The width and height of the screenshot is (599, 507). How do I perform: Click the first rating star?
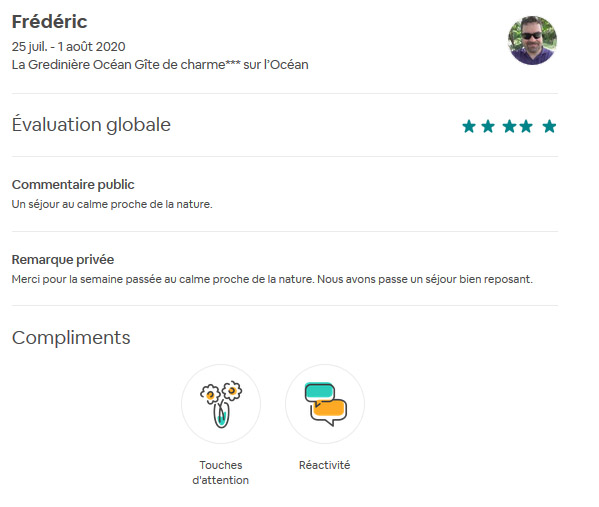[x=469, y=126]
